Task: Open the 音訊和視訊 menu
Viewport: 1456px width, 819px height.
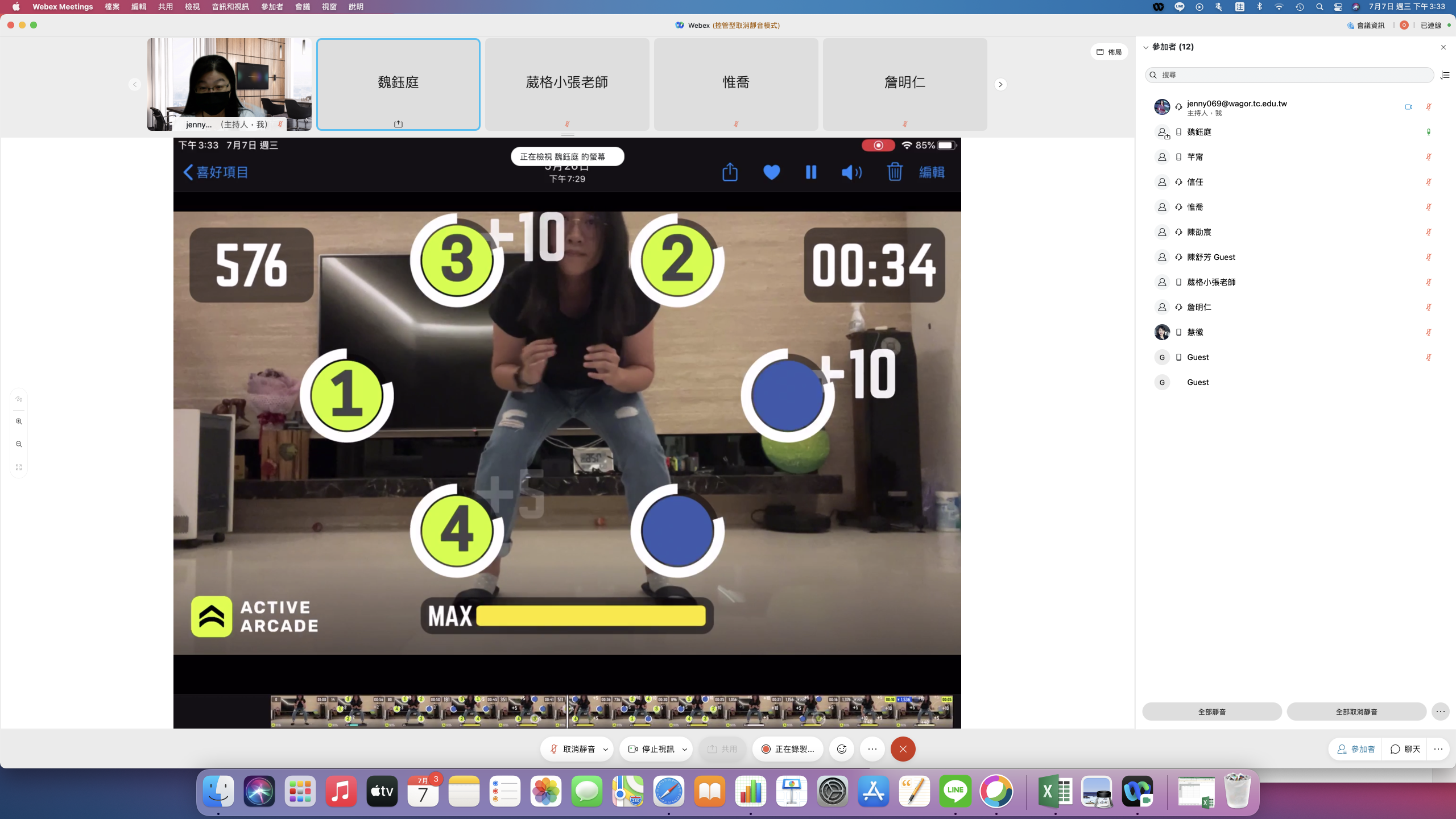Action: click(x=230, y=7)
